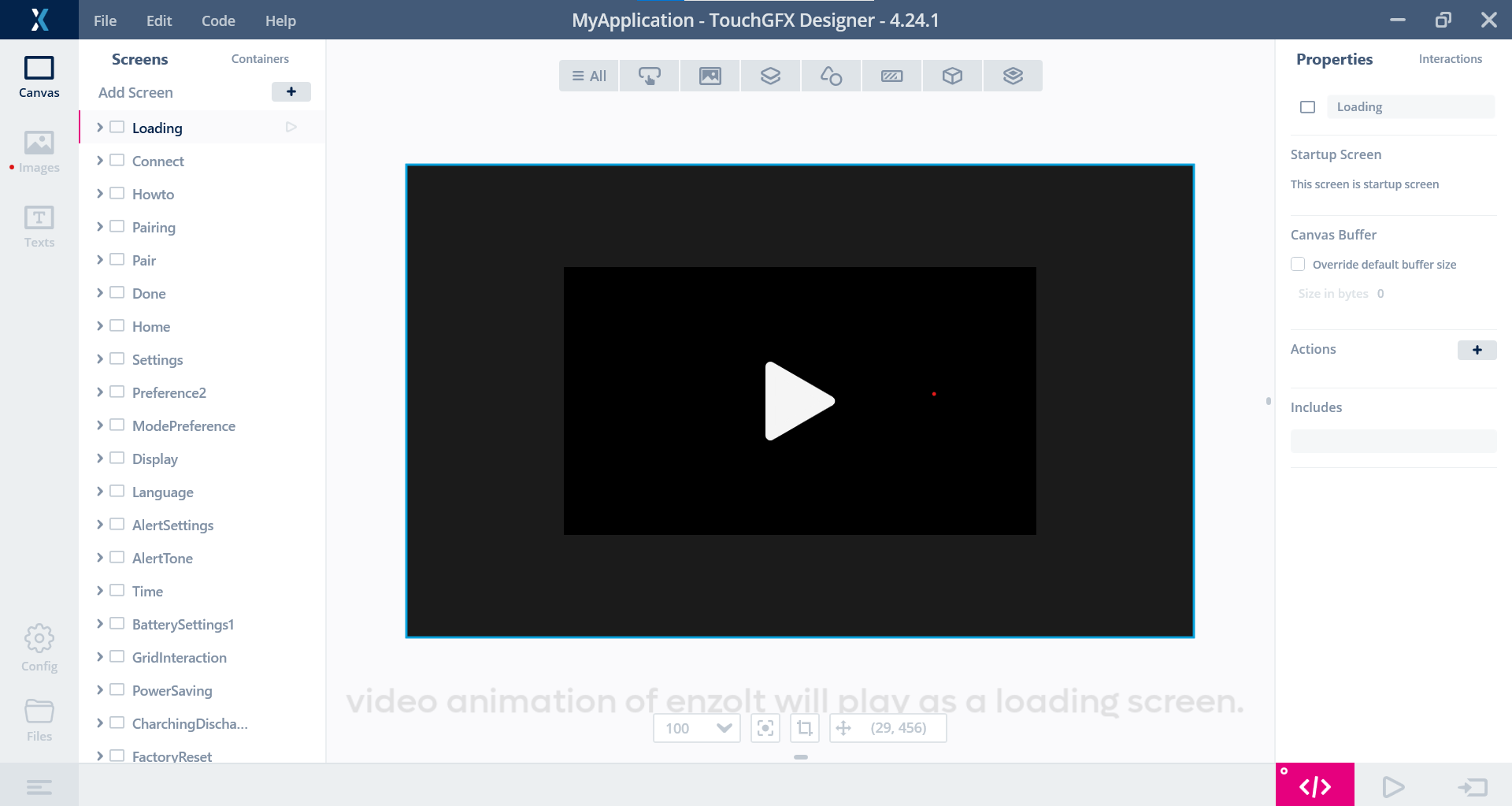
Task: Run the simulator from bottom toolbar
Action: 1393,785
